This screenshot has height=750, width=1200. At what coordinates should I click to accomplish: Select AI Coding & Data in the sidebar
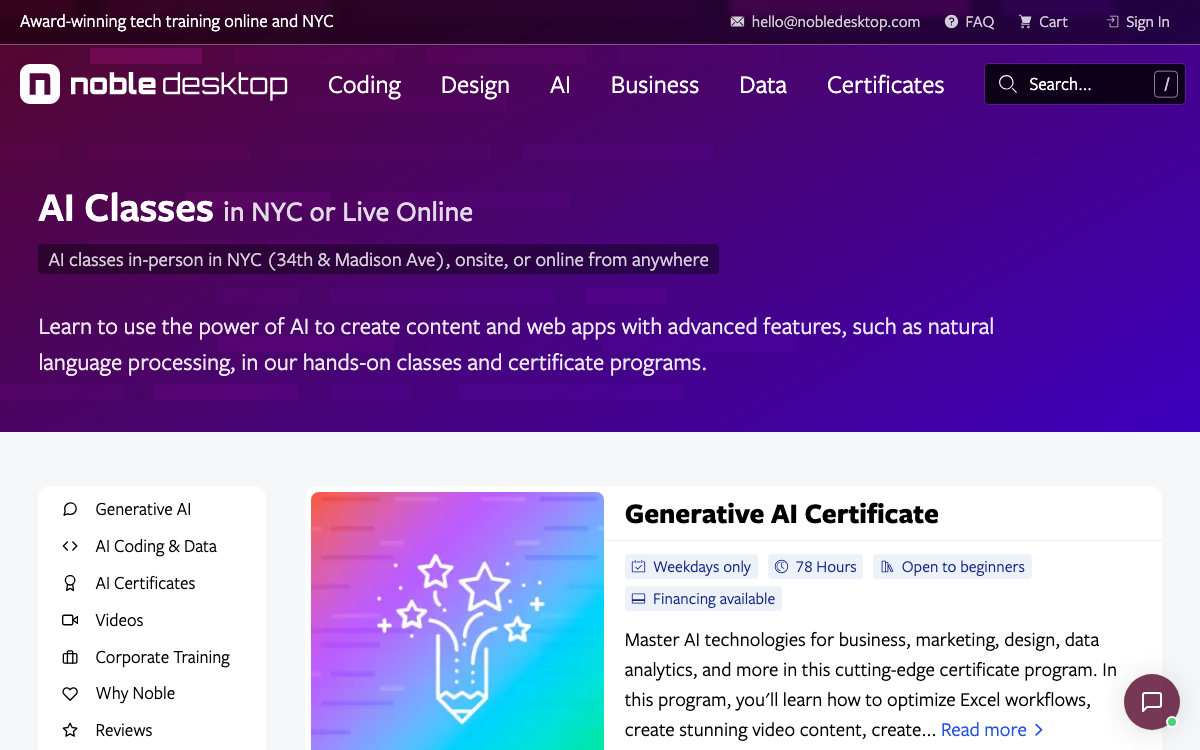[156, 547]
